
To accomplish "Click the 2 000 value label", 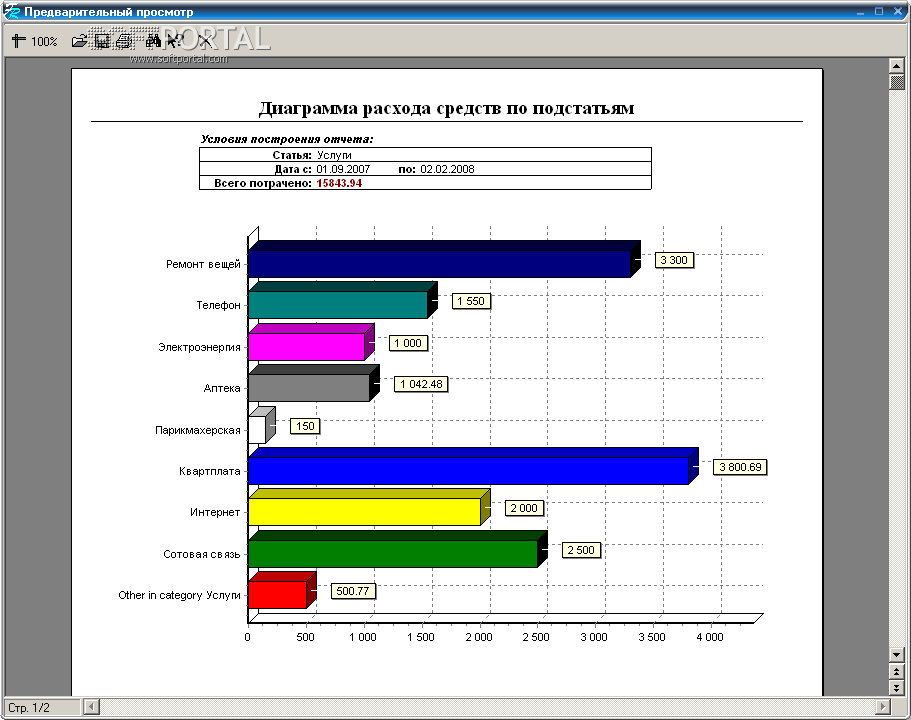I will click(524, 508).
